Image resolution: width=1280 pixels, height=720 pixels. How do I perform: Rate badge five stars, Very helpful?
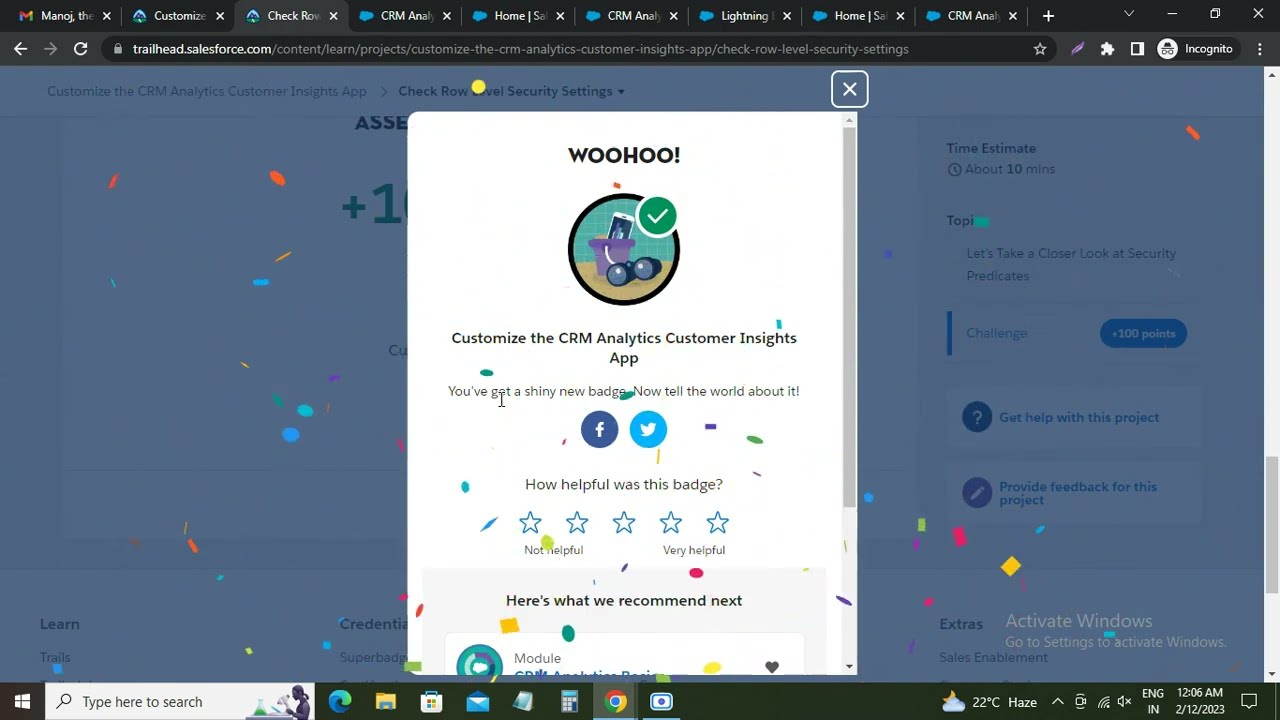(x=718, y=522)
